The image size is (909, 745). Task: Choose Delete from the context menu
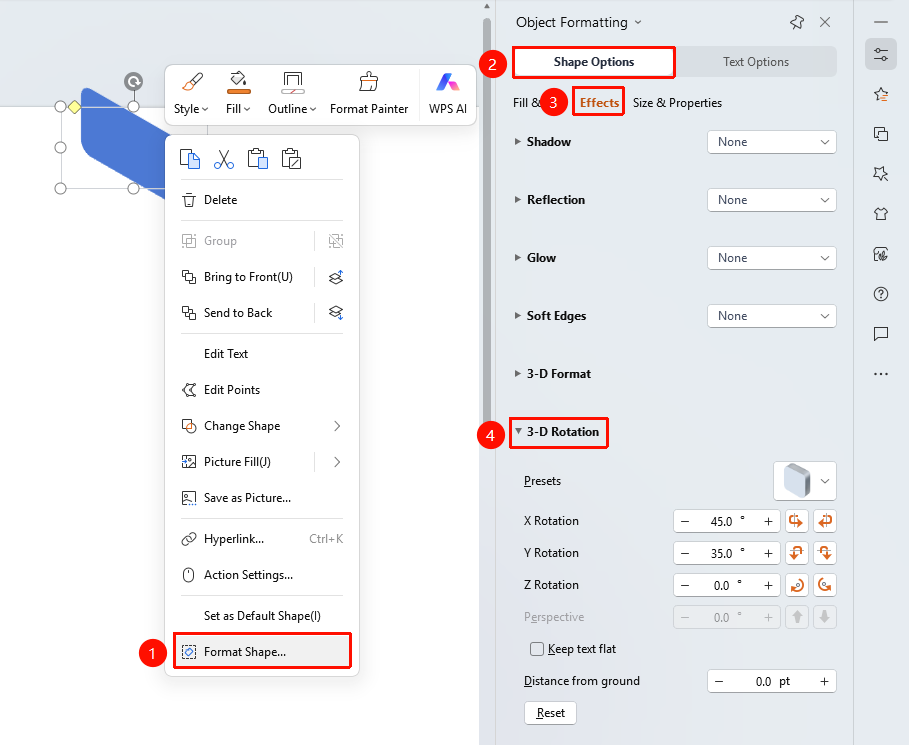[262, 200]
